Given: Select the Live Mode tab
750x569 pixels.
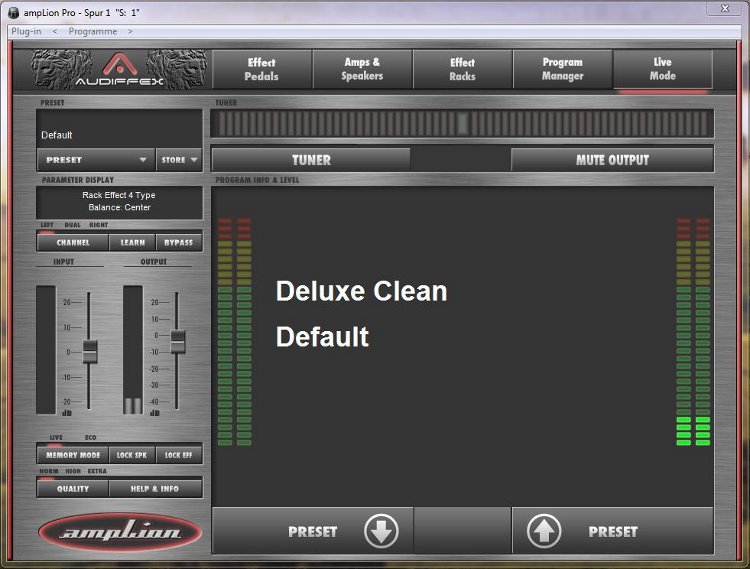Looking at the screenshot, I should [663, 69].
